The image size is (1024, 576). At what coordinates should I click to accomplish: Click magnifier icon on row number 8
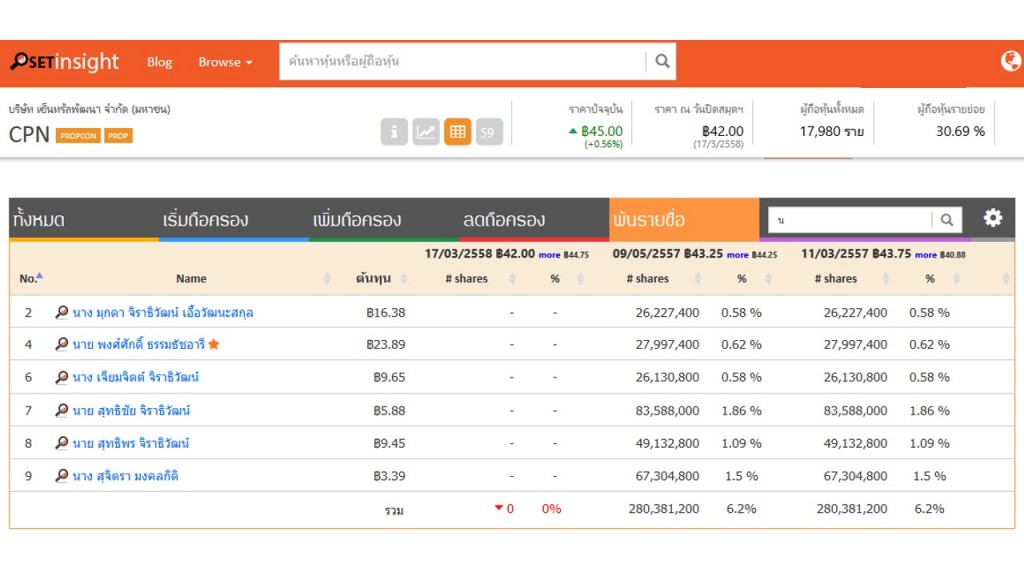point(61,443)
